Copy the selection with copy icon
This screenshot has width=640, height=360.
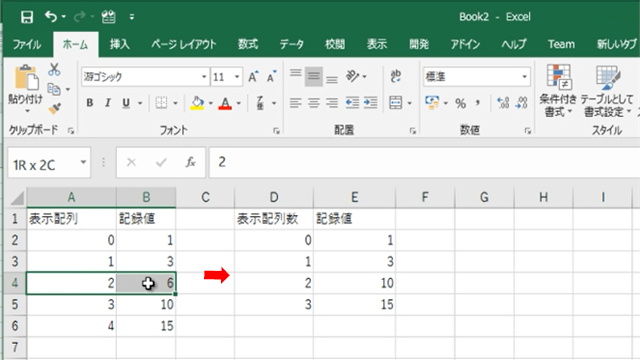[x=54, y=89]
